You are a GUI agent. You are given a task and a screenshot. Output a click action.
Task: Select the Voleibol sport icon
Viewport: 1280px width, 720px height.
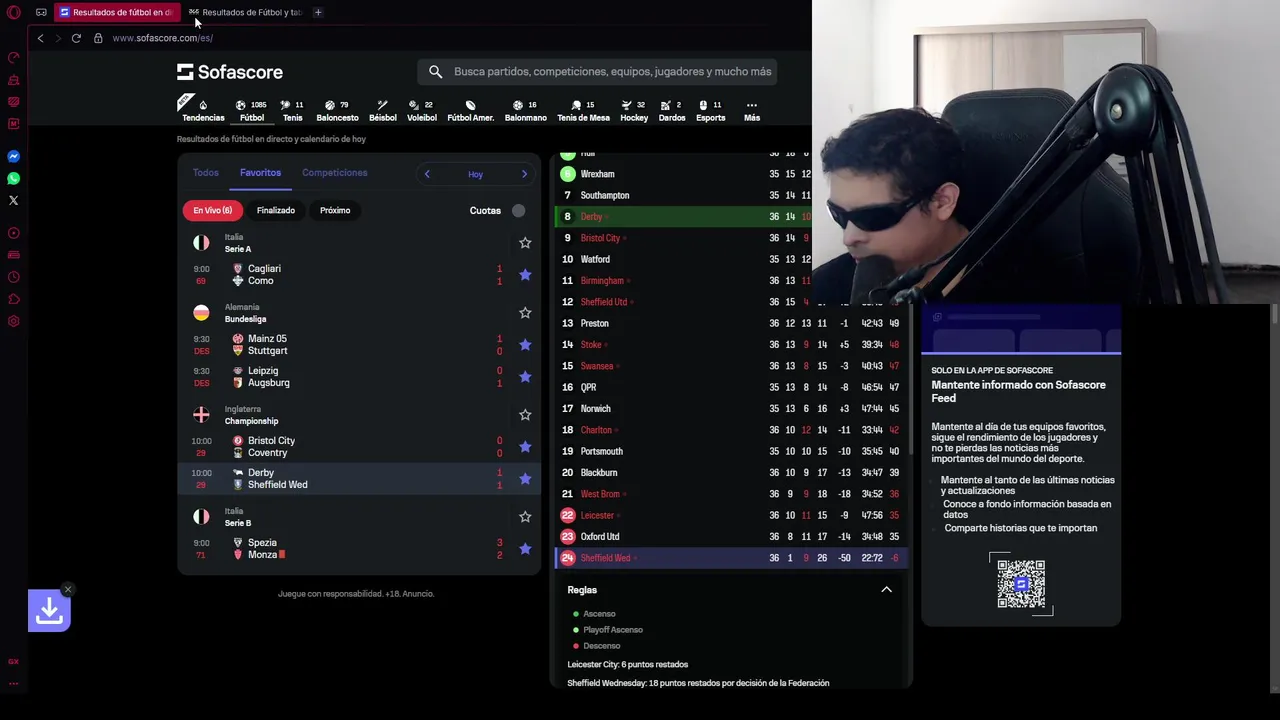pyautogui.click(x=422, y=110)
